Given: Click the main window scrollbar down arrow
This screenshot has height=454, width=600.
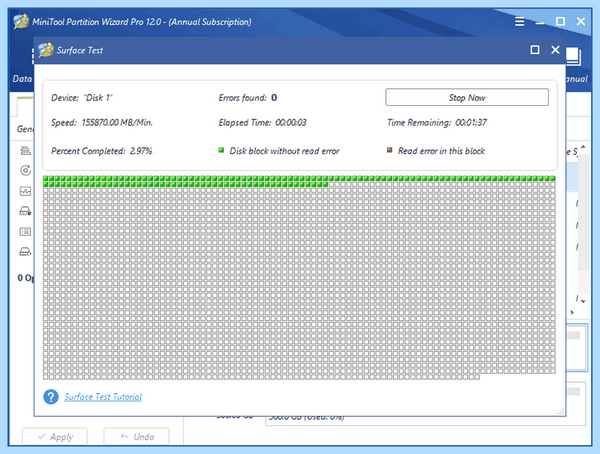Looking at the screenshot, I should [x=583, y=301].
